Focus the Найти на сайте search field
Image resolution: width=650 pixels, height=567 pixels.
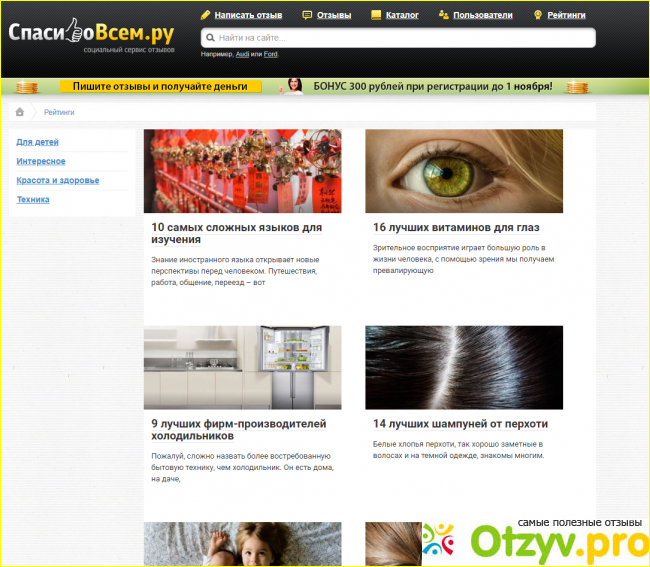pyautogui.click(x=400, y=38)
